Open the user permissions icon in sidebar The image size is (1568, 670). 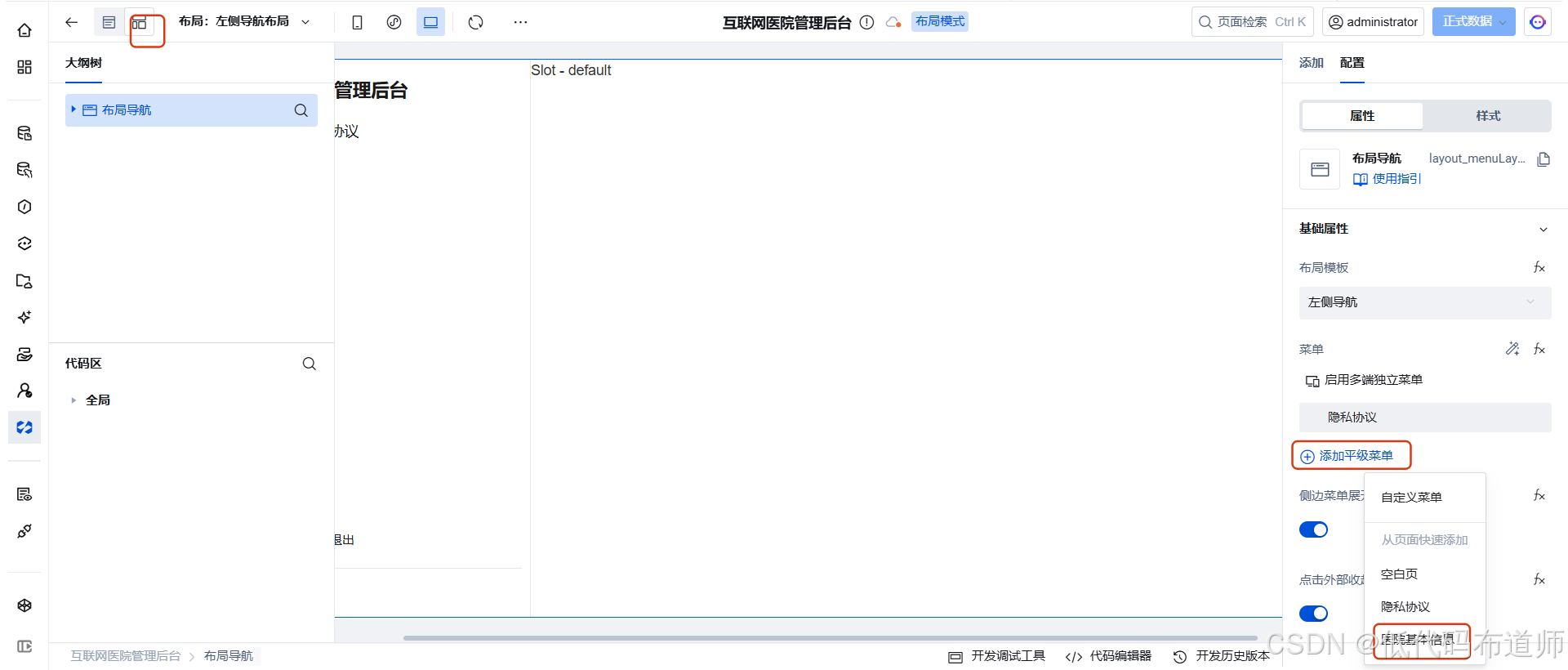tap(24, 391)
